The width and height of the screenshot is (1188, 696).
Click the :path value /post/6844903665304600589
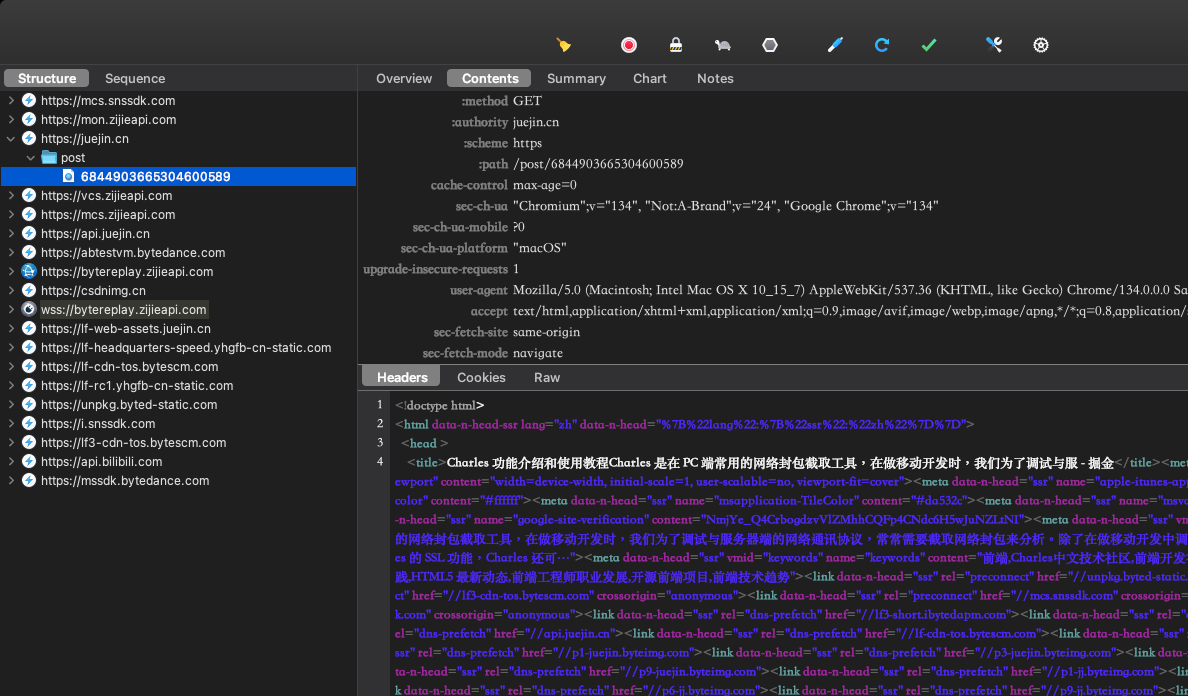pyautogui.click(x=599, y=164)
